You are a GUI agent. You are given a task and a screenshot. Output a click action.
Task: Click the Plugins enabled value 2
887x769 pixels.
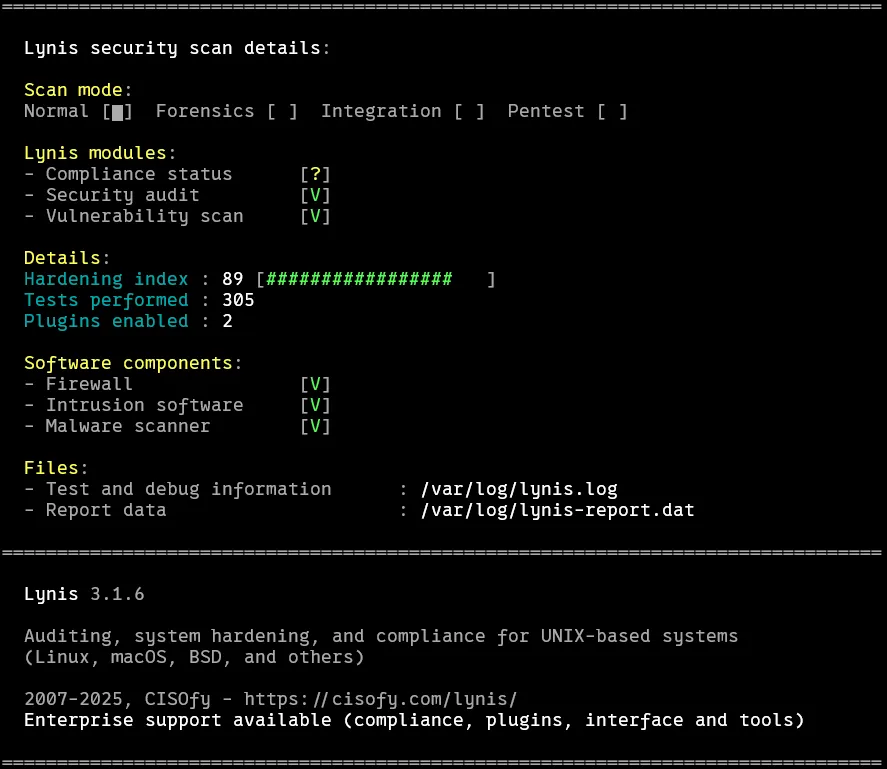pyautogui.click(x=227, y=322)
